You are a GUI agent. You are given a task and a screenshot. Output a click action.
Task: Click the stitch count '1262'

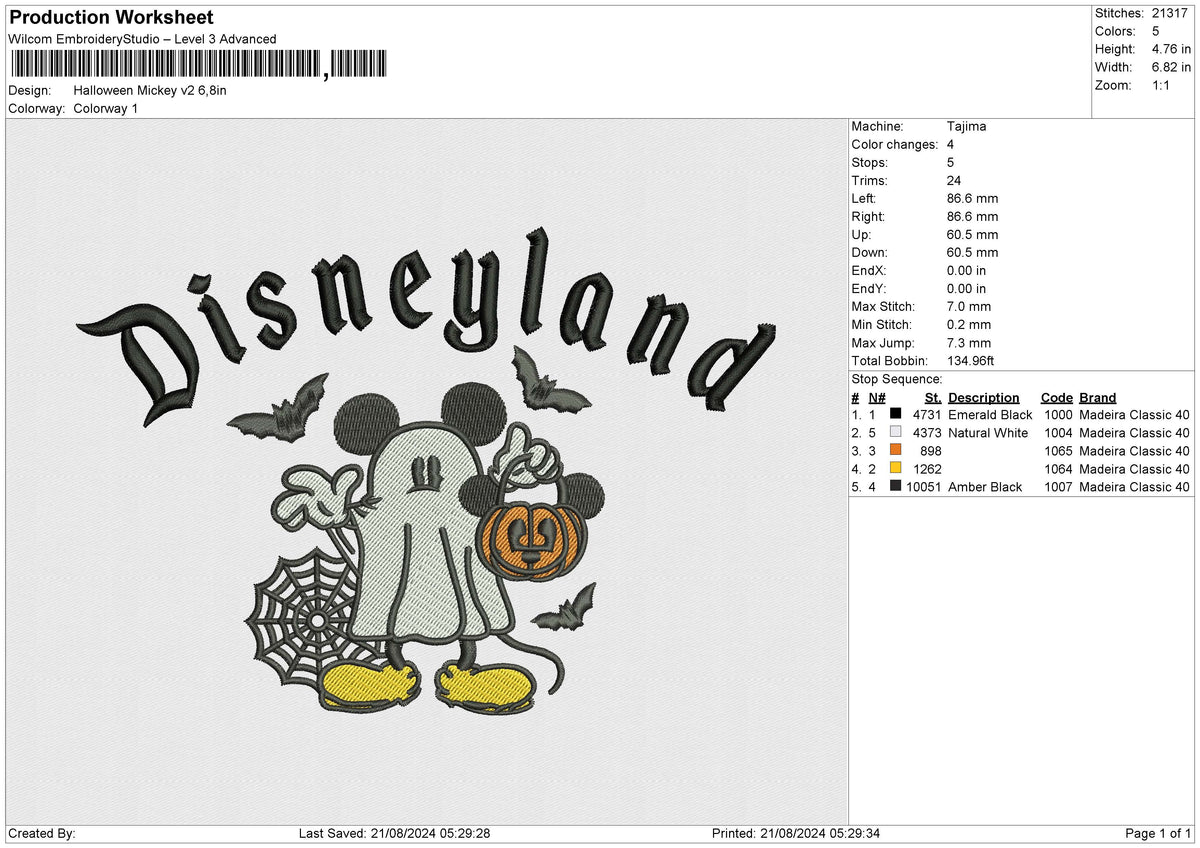927,469
